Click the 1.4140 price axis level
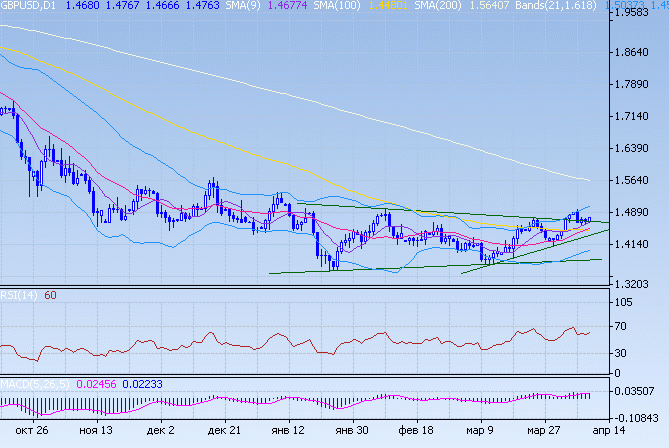This screenshot has height=448, width=669. click(636, 244)
